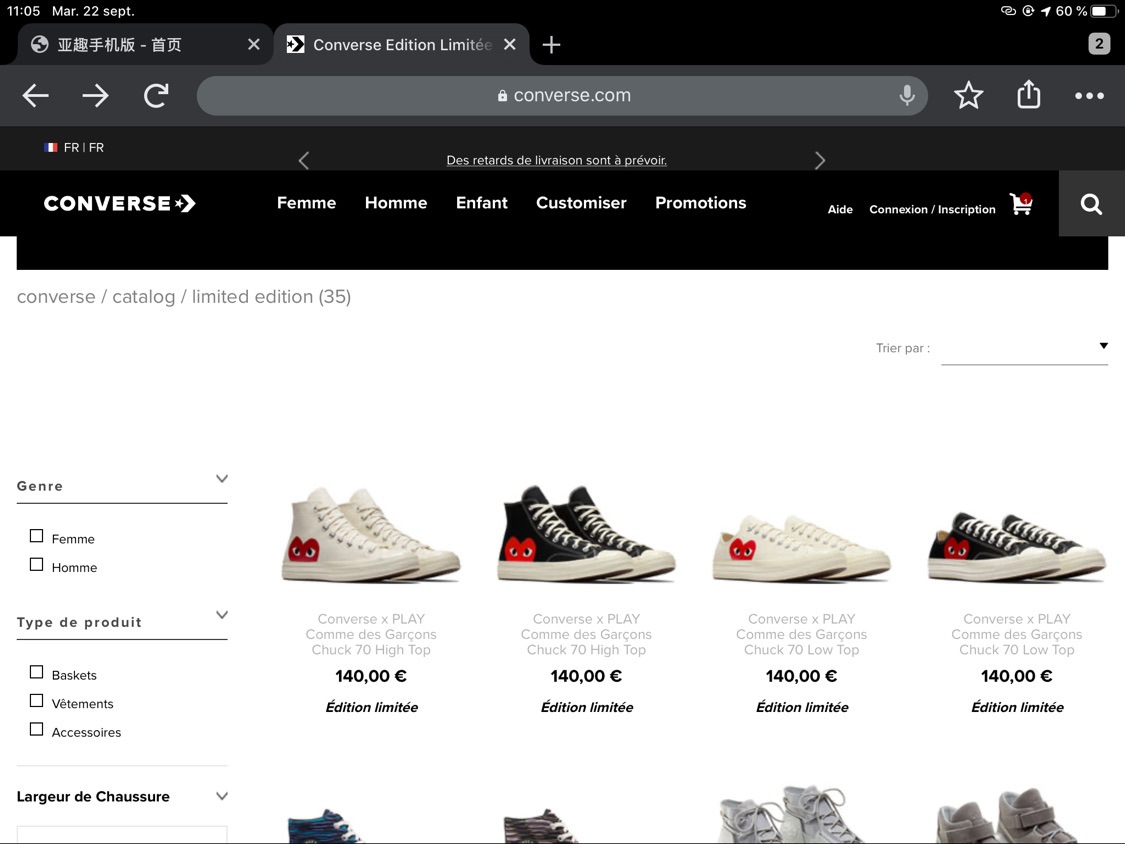The height and width of the screenshot is (844, 1125).
Task: Collapse the Genre filter section
Action: (x=222, y=479)
